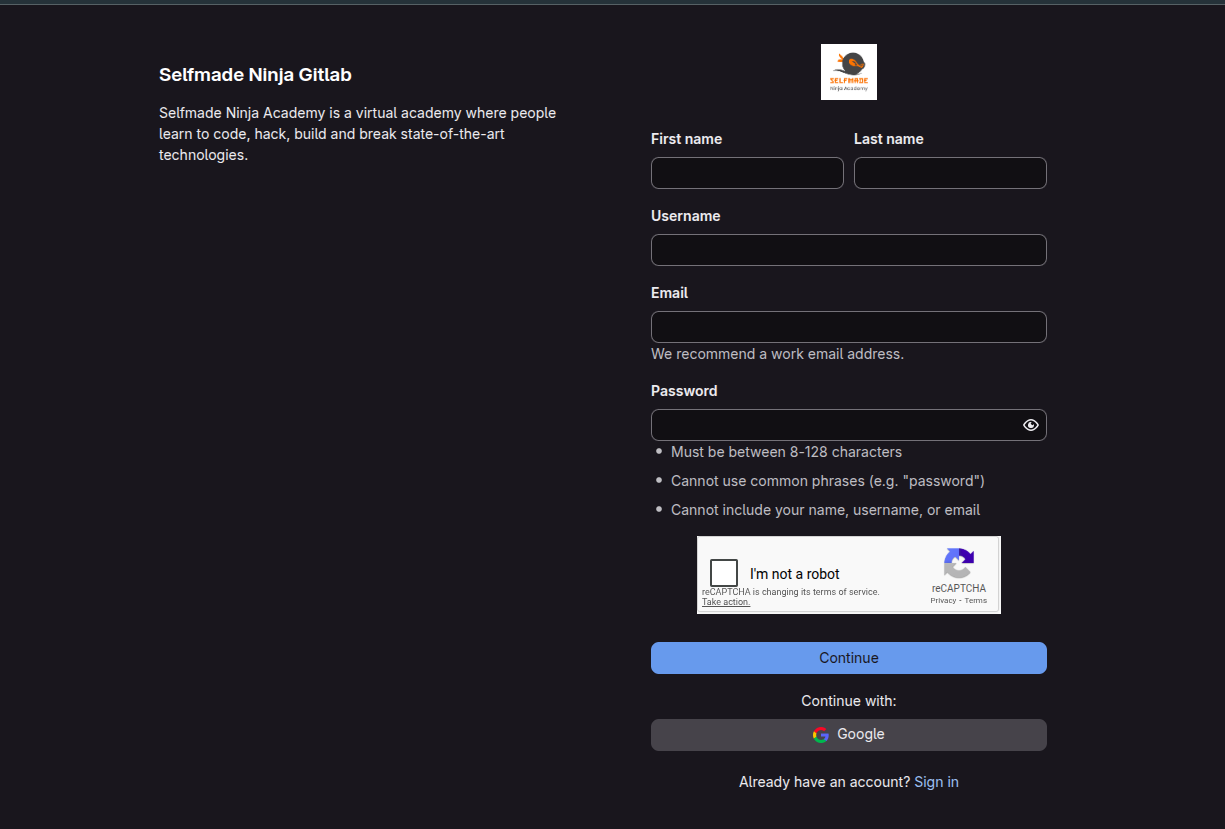Viewport: 1225px width, 829px height.
Task: Show password using the eye icon
Action: (x=1030, y=425)
